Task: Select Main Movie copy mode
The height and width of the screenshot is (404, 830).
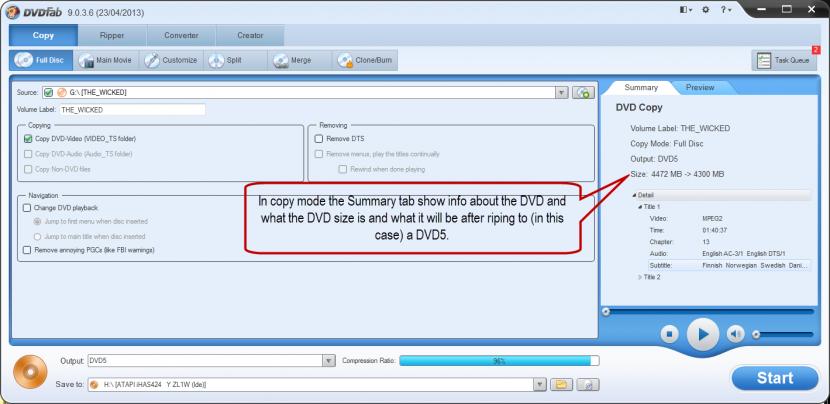Action: click(105, 60)
